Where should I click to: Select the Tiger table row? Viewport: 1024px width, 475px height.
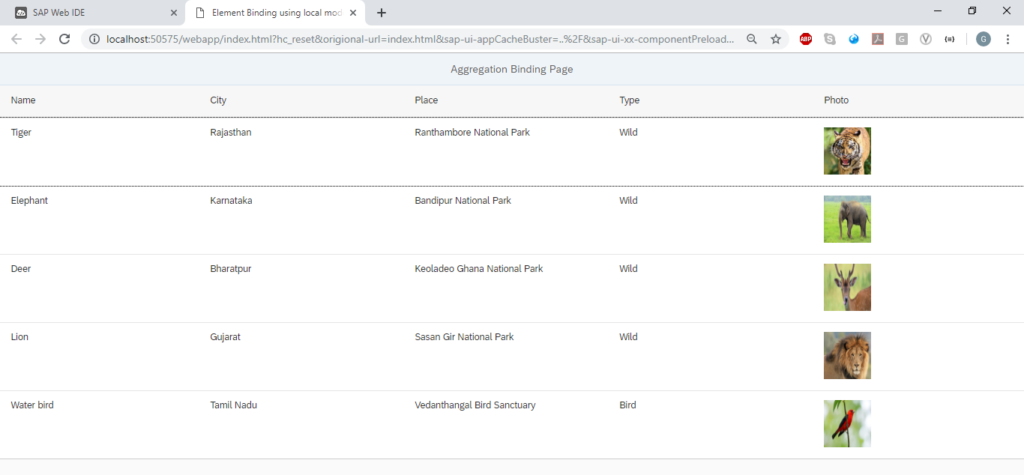tap(512, 152)
